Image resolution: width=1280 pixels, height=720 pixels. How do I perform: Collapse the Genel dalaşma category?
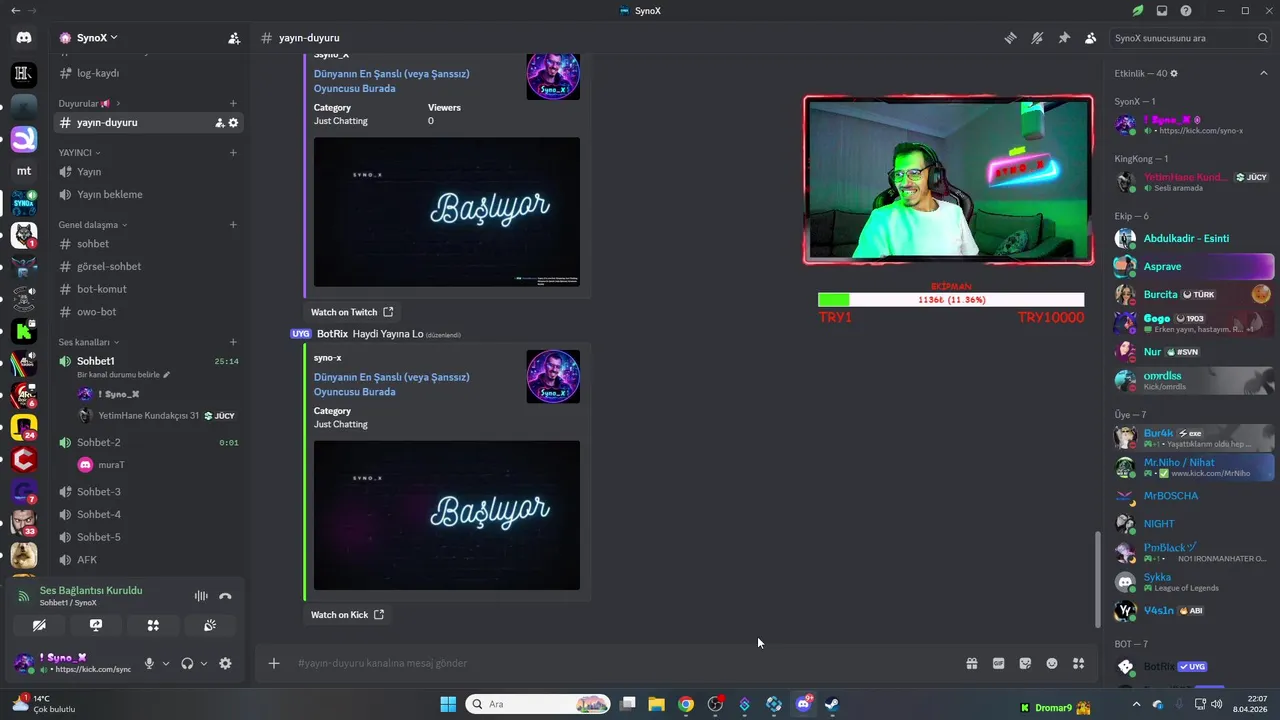[93, 225]
